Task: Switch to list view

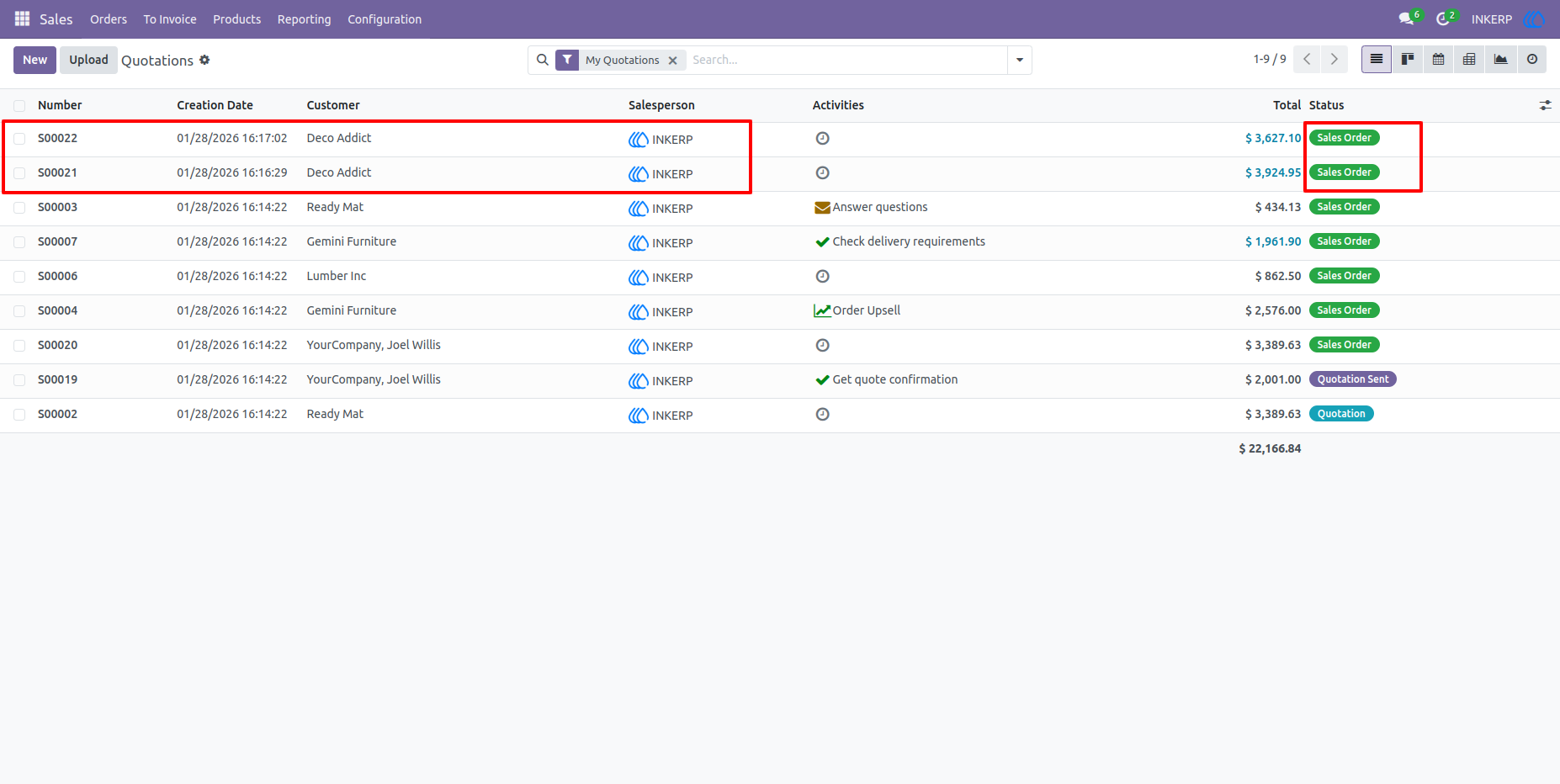Action: (1377, 60)
